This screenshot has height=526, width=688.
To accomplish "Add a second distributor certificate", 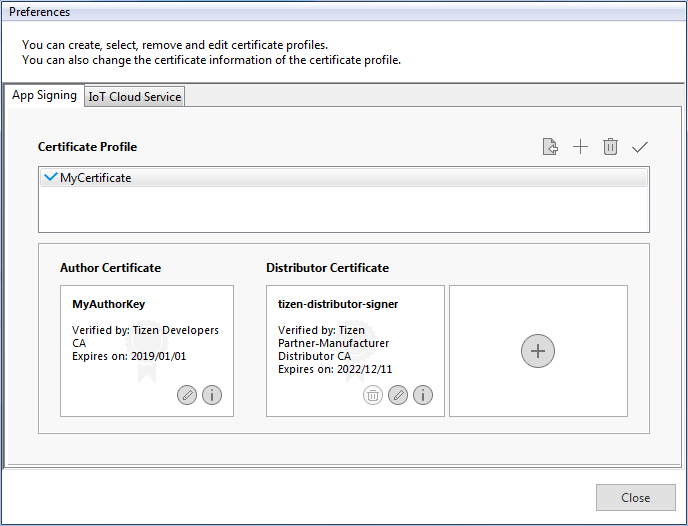I will 538,351.
